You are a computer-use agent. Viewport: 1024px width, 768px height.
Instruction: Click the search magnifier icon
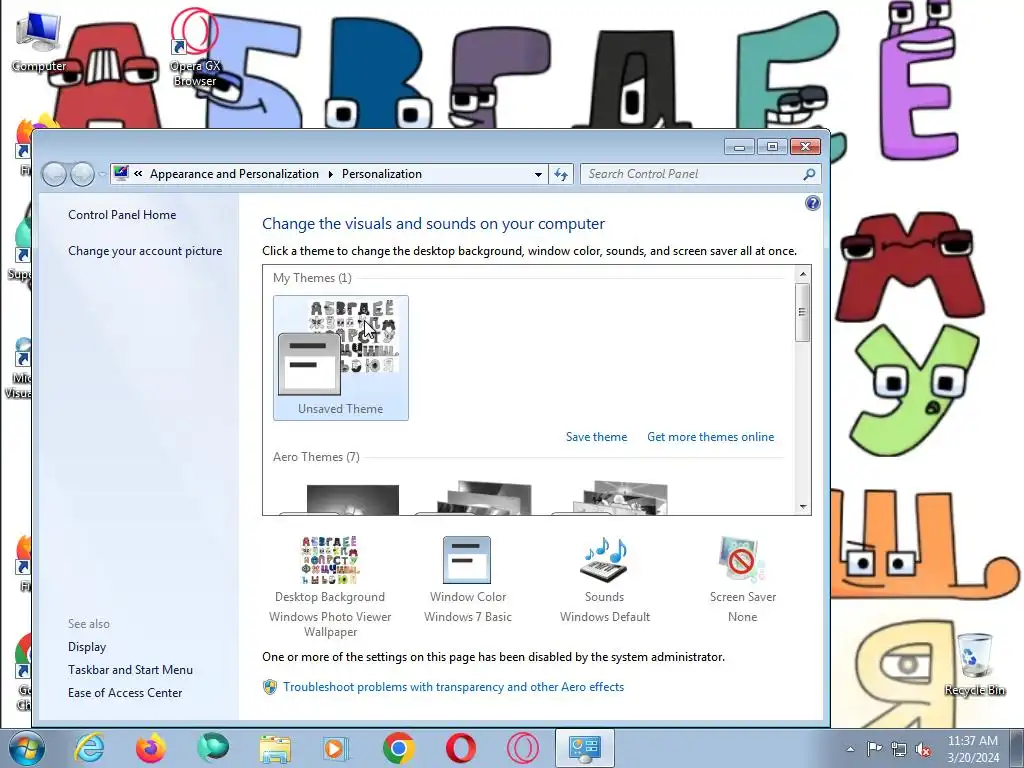click(809, 174)
